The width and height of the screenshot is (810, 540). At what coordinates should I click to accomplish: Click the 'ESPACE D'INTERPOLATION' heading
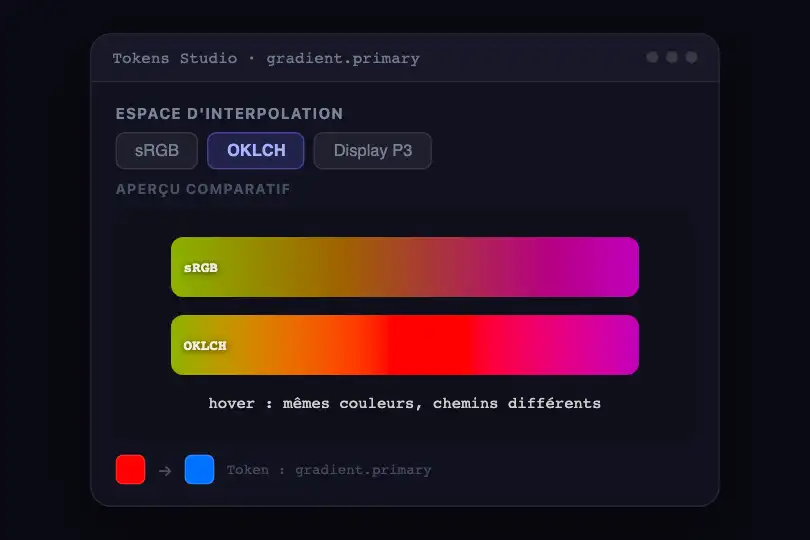pyautogui.click(x=229, y=114)
